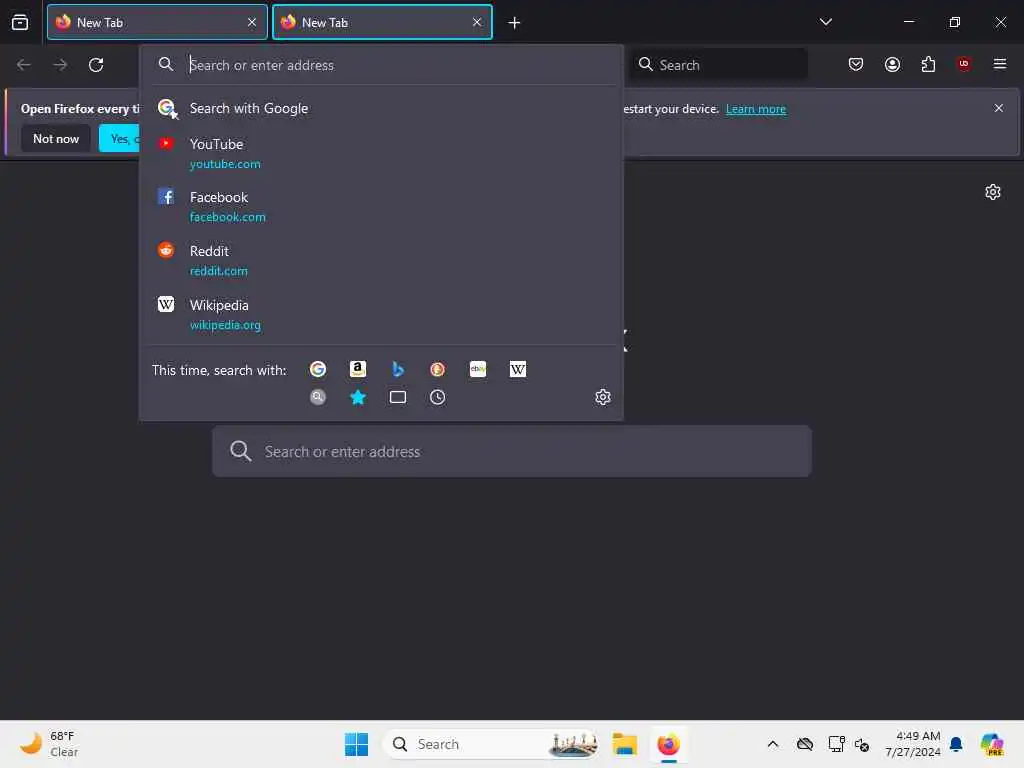Open Save to Pocket icon
Image resolution: width=1024 pixels, height=768 pixels.
pyautogui.click(x=856, y=64)
